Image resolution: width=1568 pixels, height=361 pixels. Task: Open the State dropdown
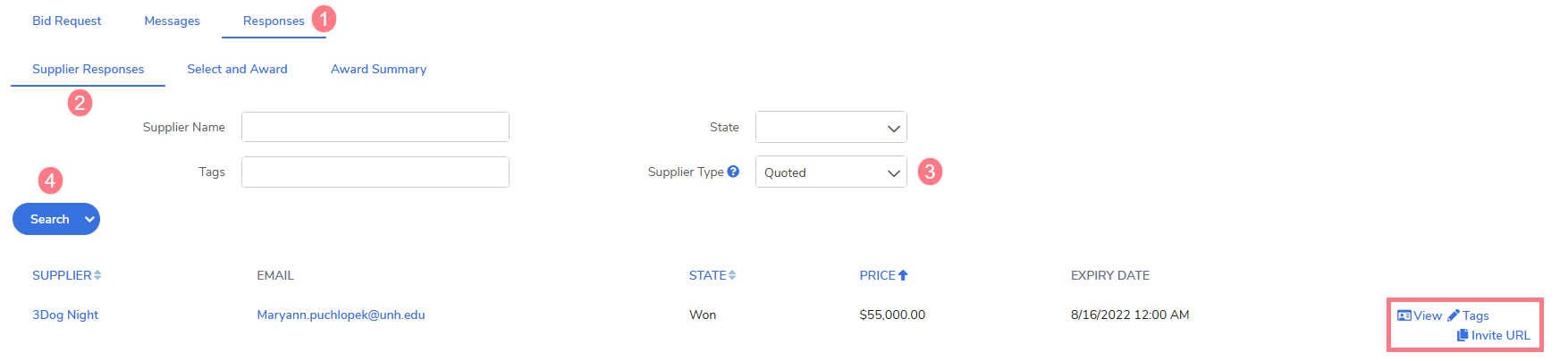coord(831,127)
